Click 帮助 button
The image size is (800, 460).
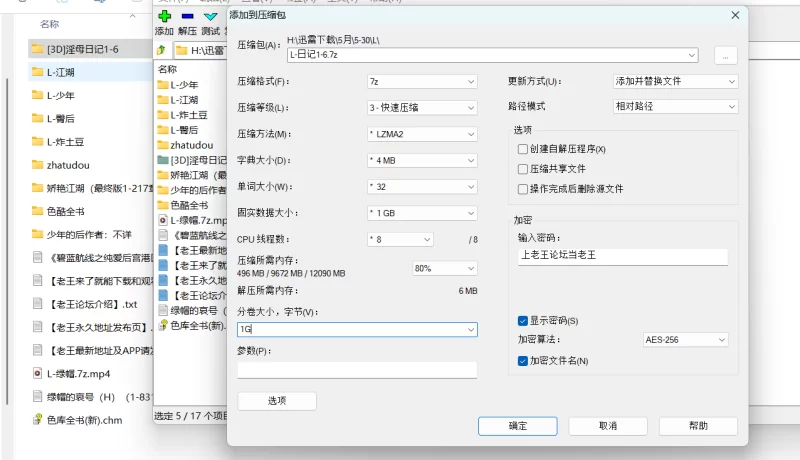tap(698, 426)
